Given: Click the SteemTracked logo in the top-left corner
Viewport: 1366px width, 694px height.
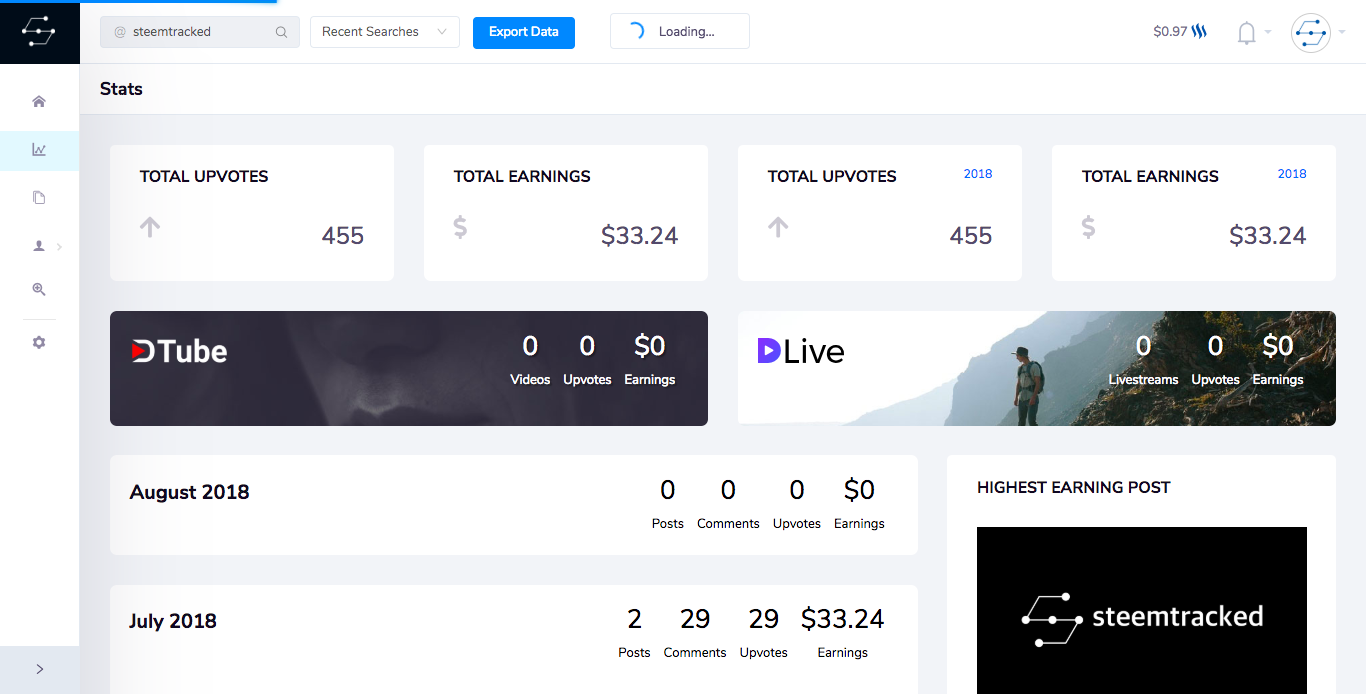Looking at the screenshot, I should (39, 32).
